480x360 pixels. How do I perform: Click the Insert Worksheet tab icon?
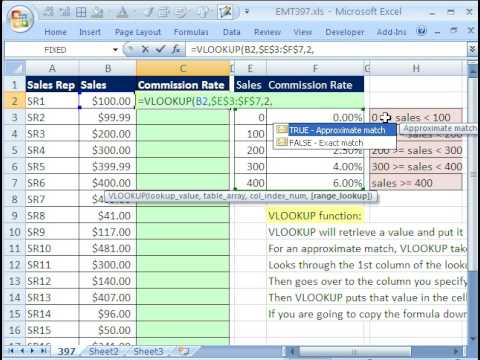(x=183, y=351)
